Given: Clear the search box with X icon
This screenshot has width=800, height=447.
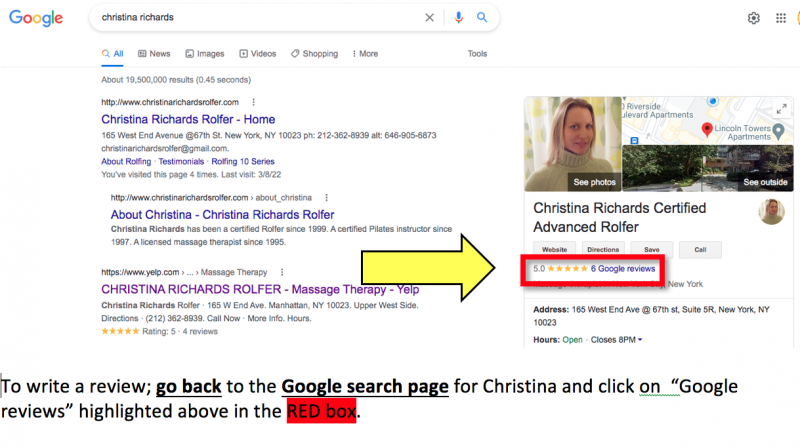Looking at the screenshot, I should point(430,18).
